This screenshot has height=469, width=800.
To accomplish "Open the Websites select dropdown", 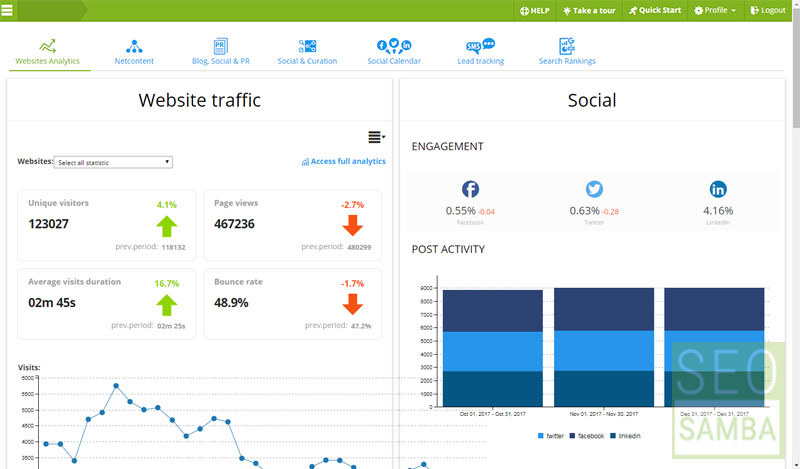I will [113, 162].
